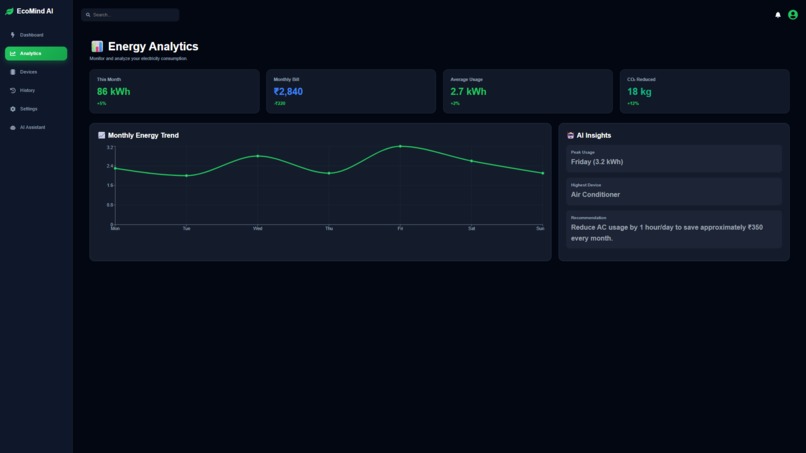
Task: Click the Tue data point on chart
Action: click(187, 176)
